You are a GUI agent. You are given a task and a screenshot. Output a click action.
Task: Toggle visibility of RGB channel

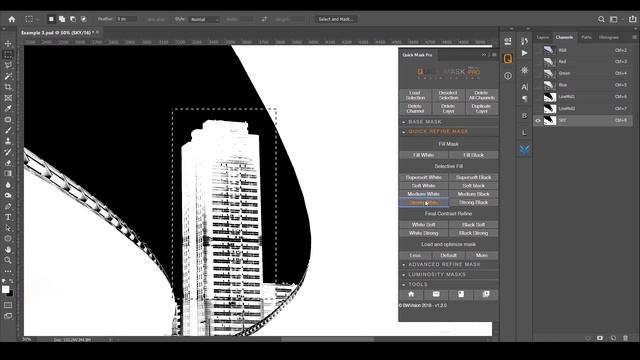(x=538, y=50)
